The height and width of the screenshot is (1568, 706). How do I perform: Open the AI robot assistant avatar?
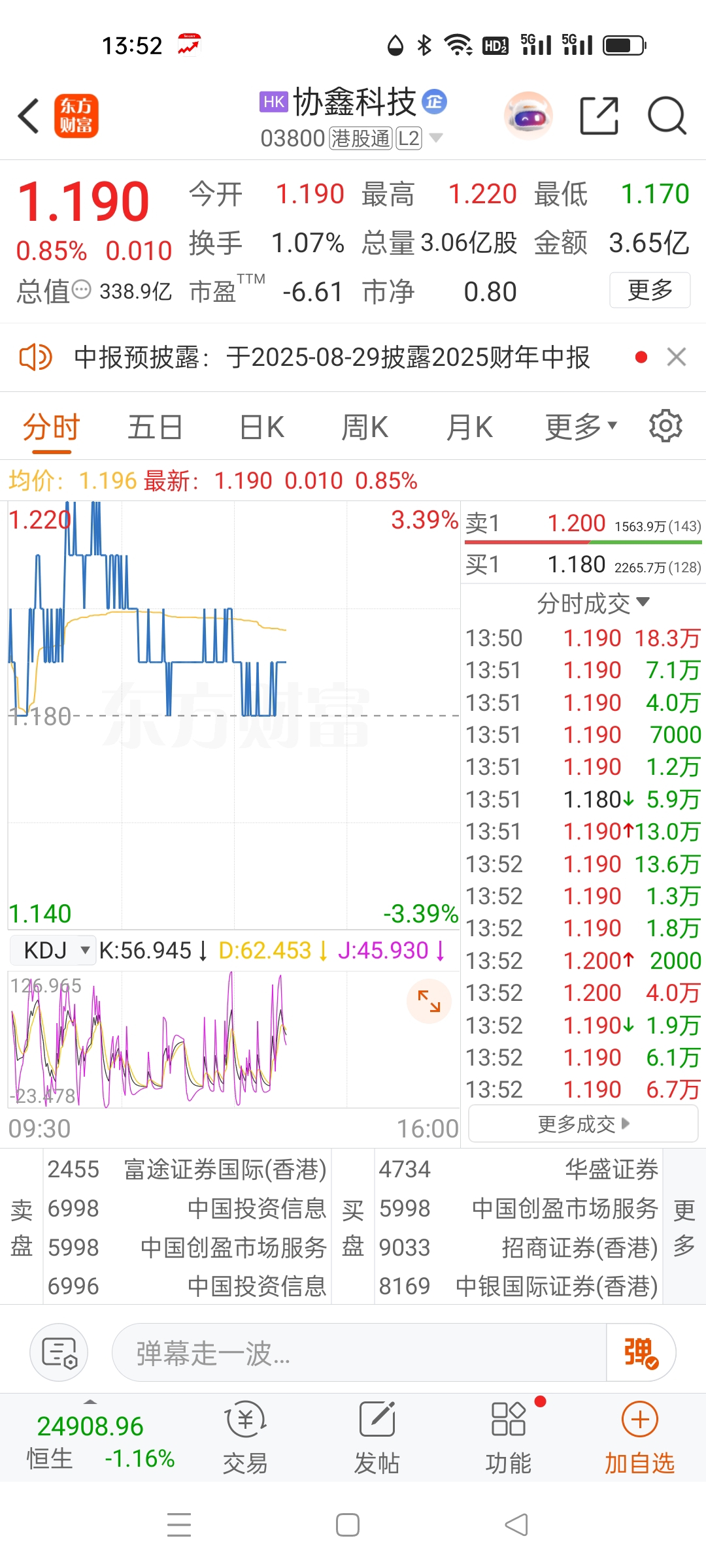click(528, 116)
